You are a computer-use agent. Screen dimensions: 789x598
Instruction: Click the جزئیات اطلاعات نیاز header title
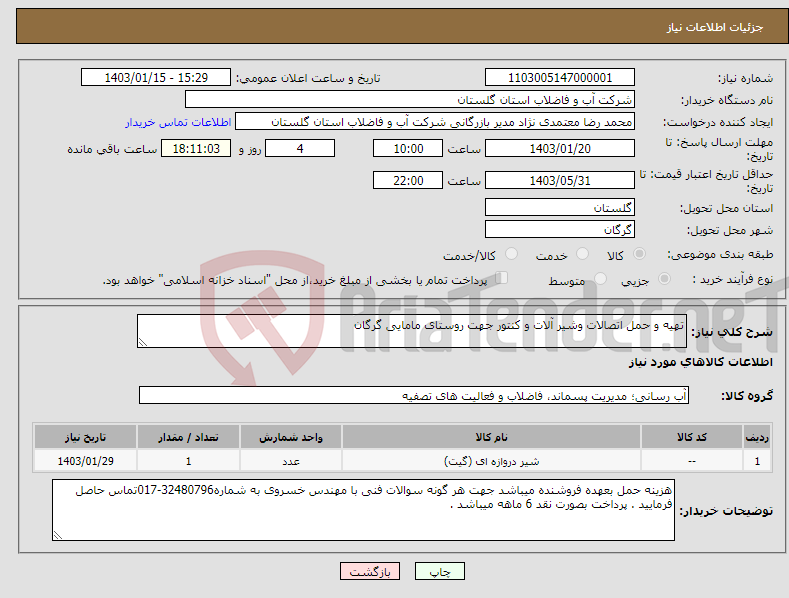pos(715,27)
